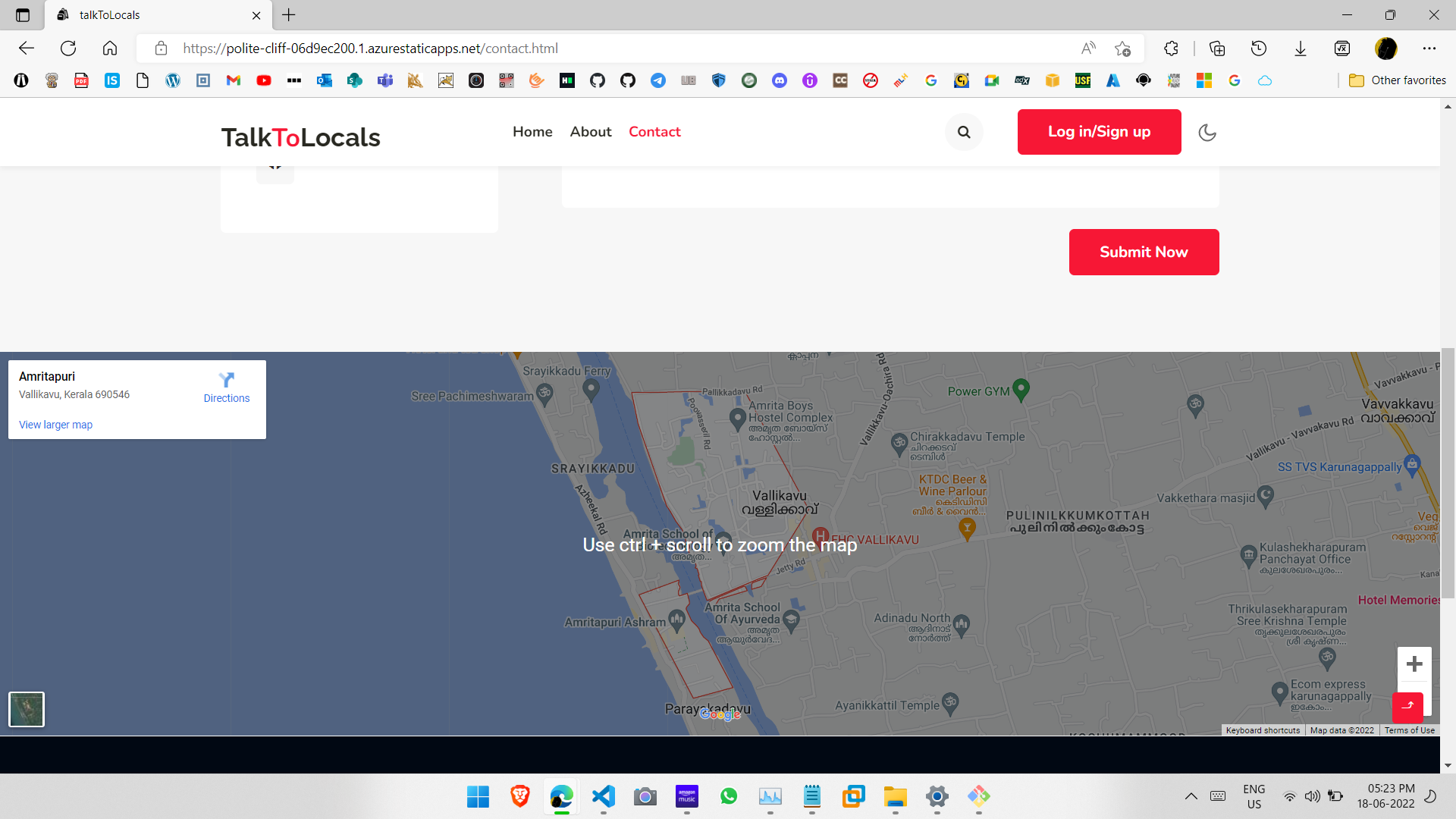Open browser Settings and more menu
The width and height of the screenshot is (1456, 819).
1429,49
